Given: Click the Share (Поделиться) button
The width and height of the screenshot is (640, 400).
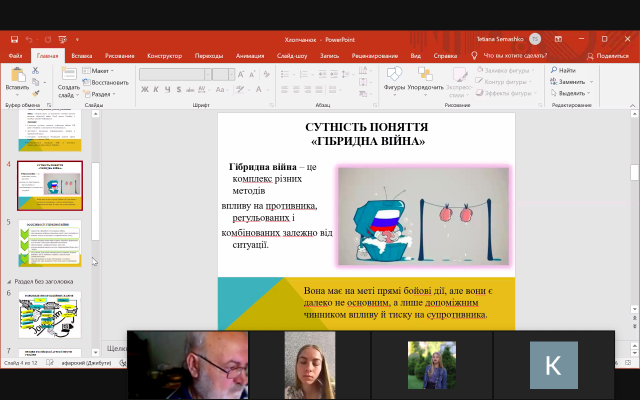Looking at the screenshot, I should point(605,56).
